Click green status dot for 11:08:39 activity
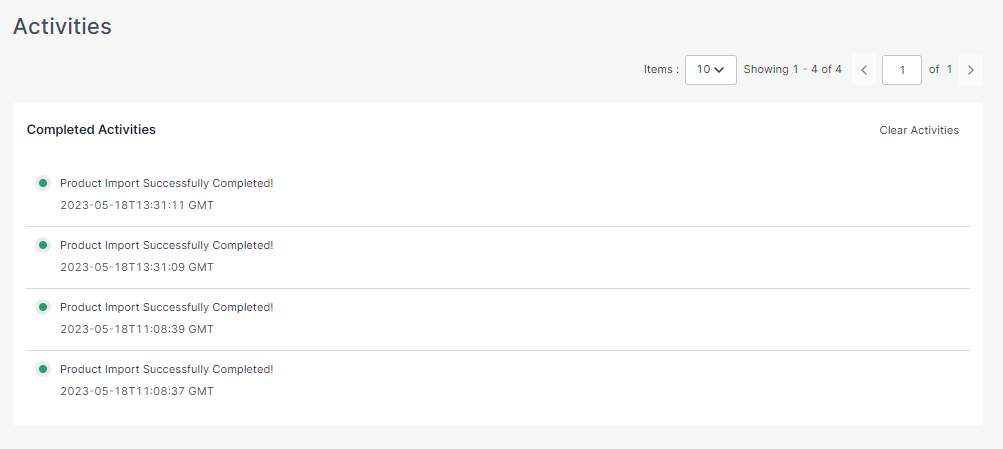 (x=43, y=307)
